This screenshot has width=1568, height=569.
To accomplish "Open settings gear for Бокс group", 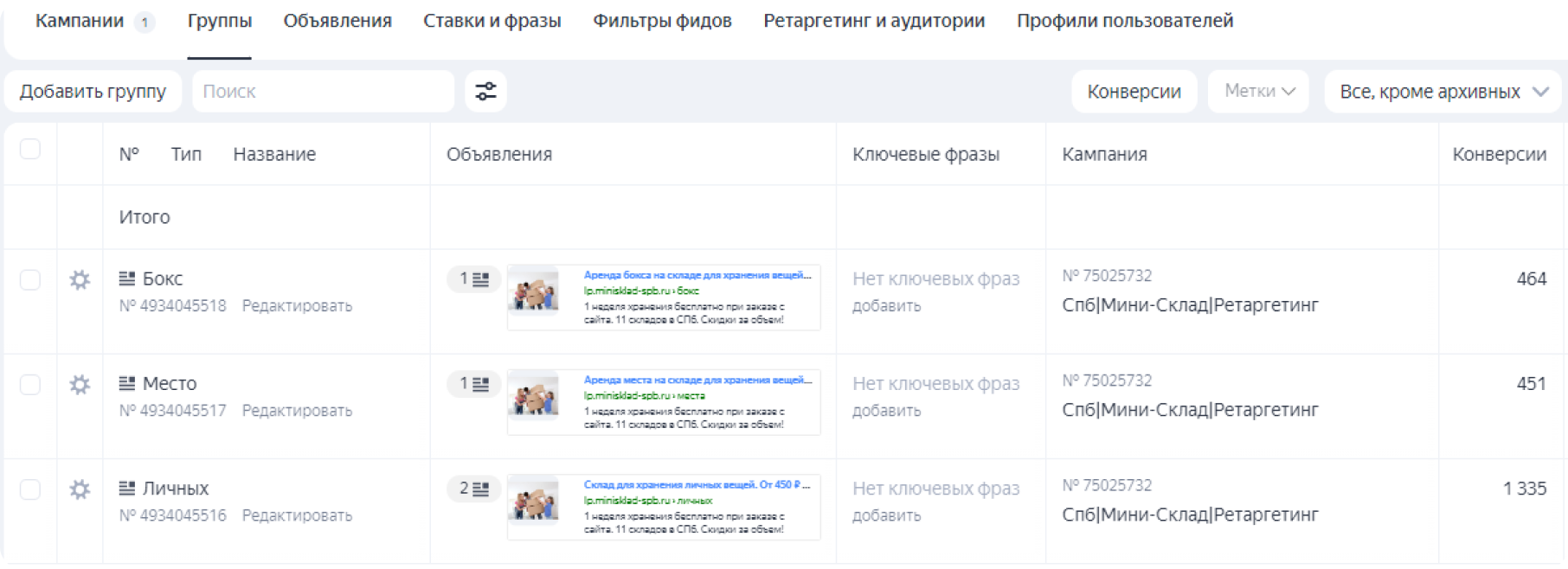I will click(x=80, y=280).
